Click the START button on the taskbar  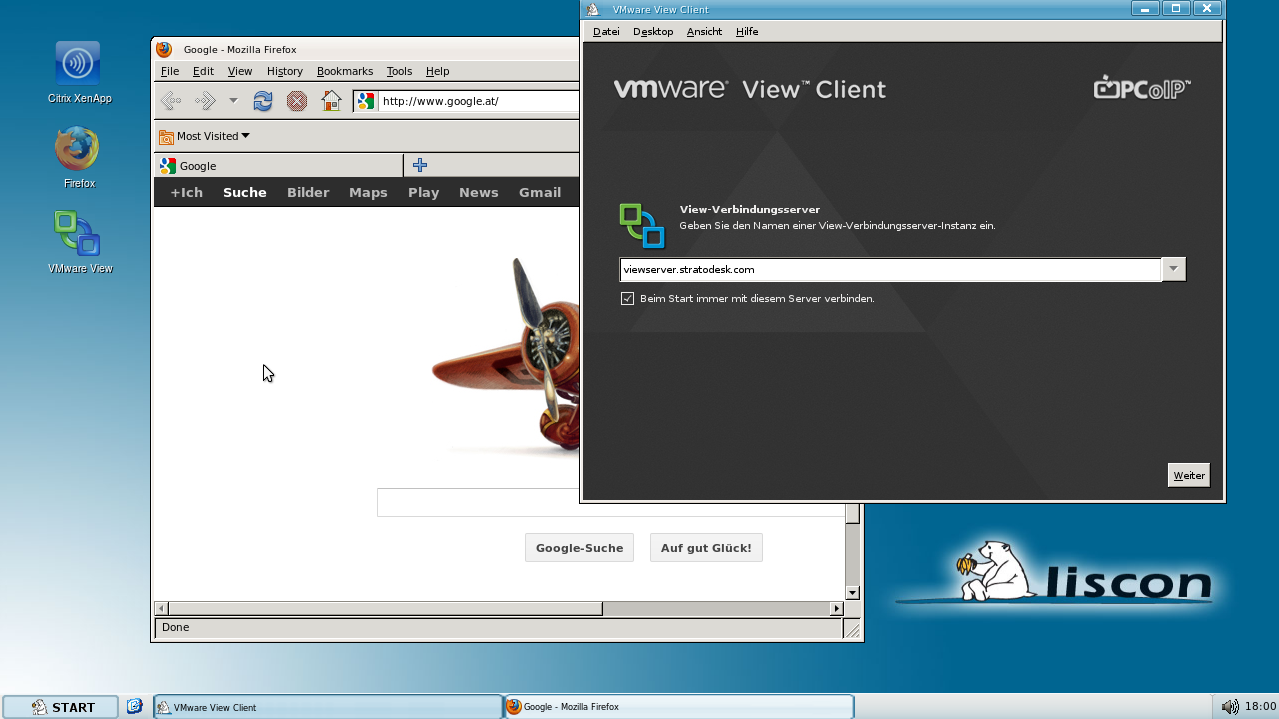60,707
